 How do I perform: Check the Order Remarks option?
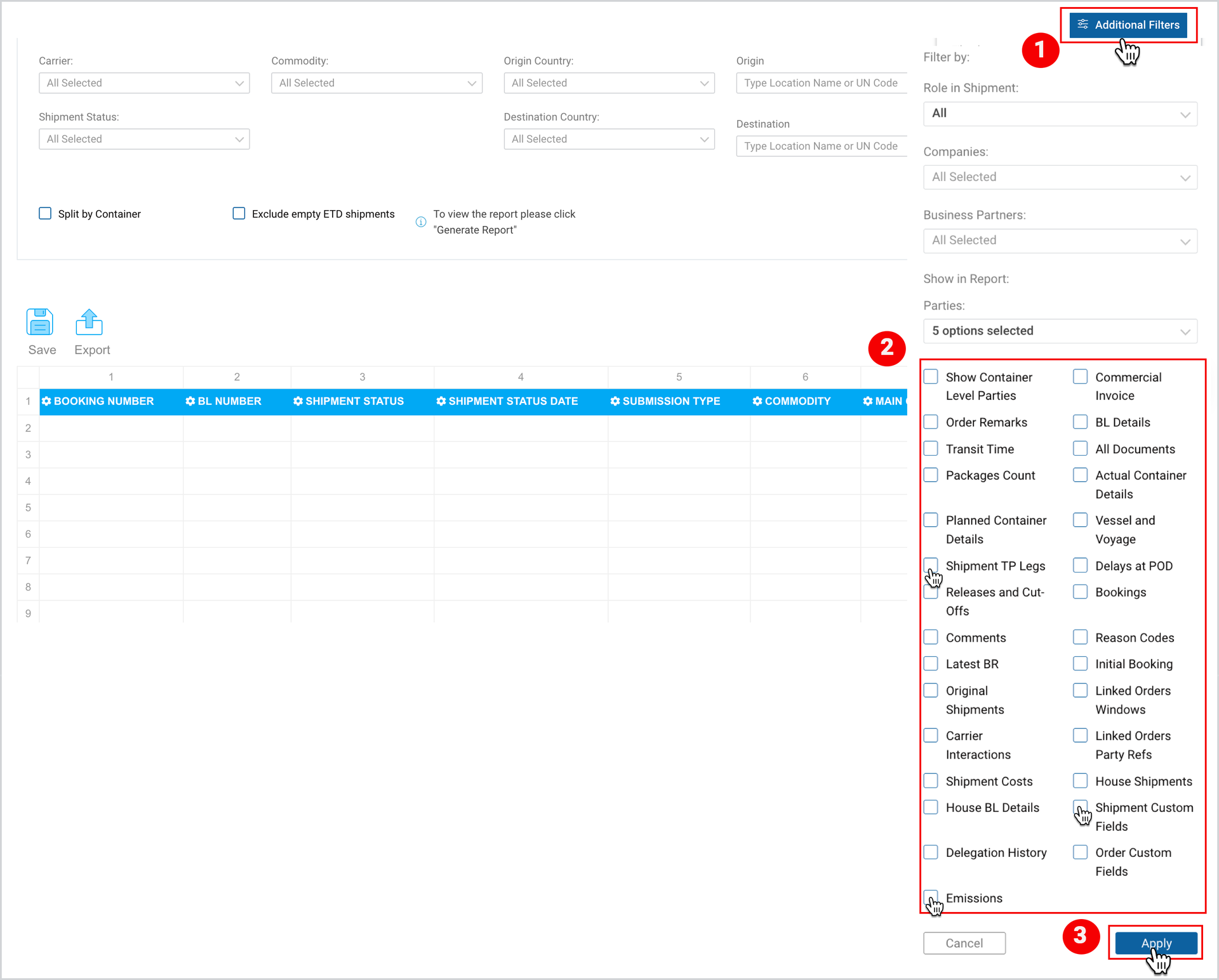coord(931,421)
